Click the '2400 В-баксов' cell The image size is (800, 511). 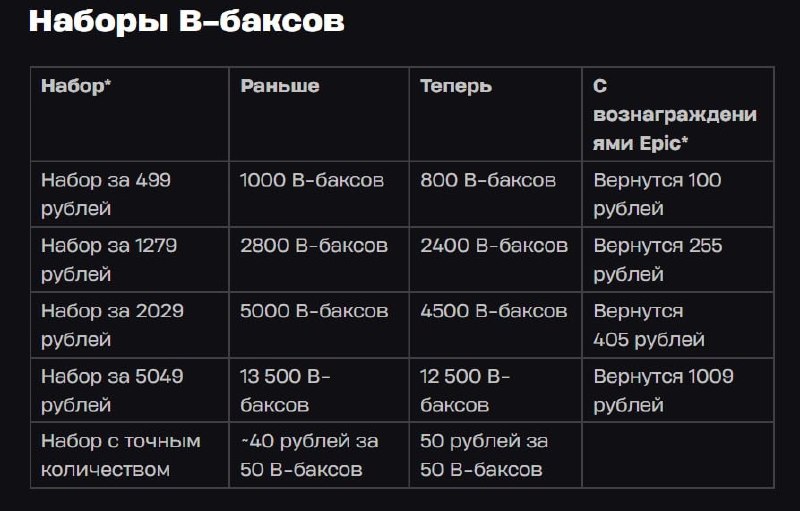[x=494, y=246]
